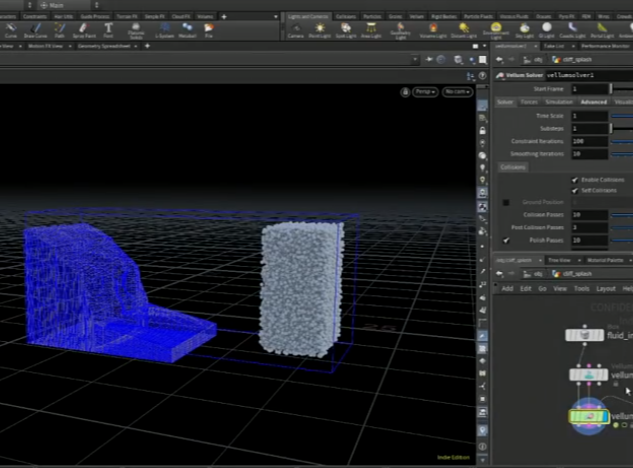This screenshot has width=633, height=468.
Task: Open the Persp viewport dropdown
Action: (x=425, y=92)
